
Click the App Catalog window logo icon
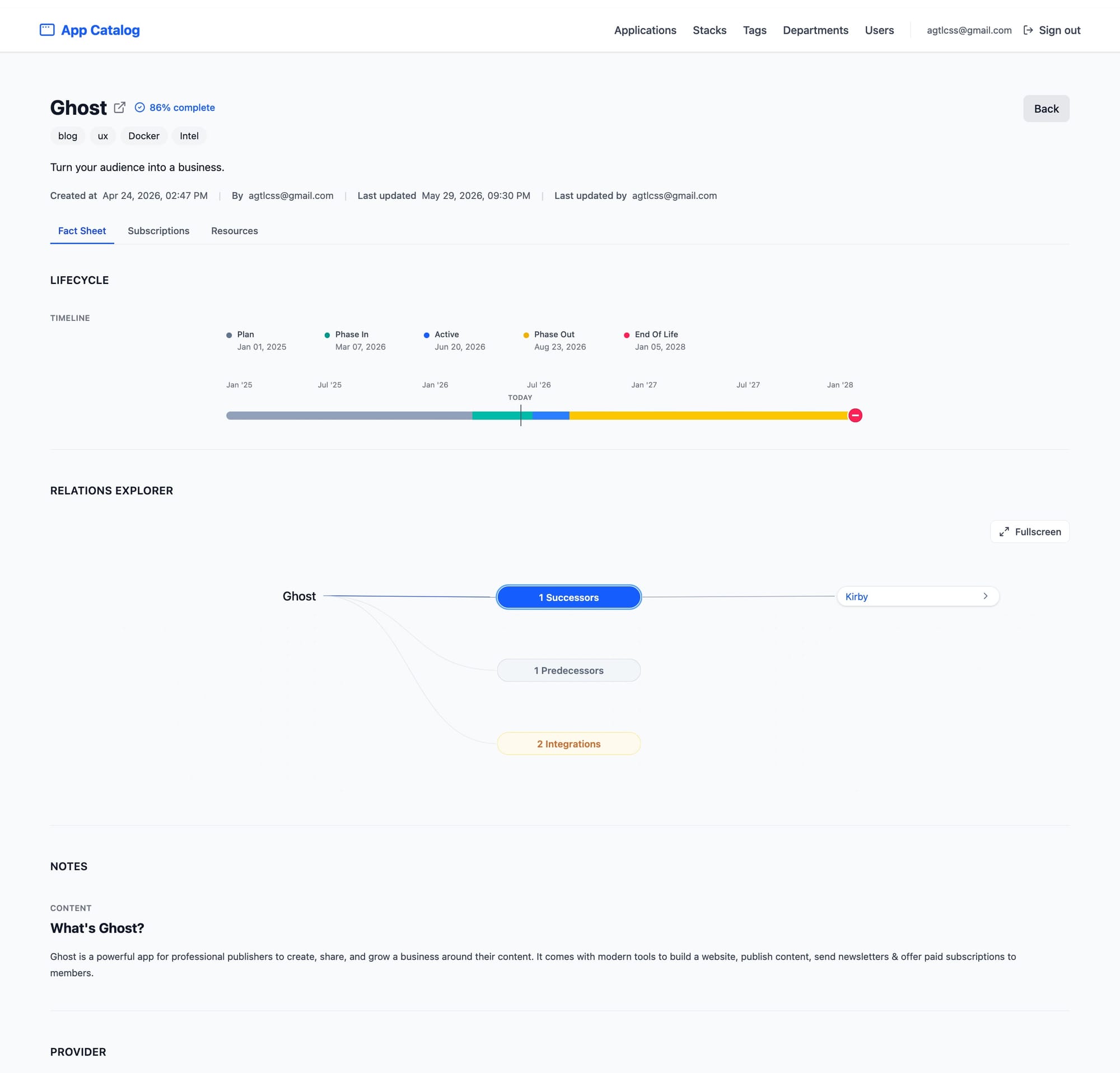[x=47, y=30]
